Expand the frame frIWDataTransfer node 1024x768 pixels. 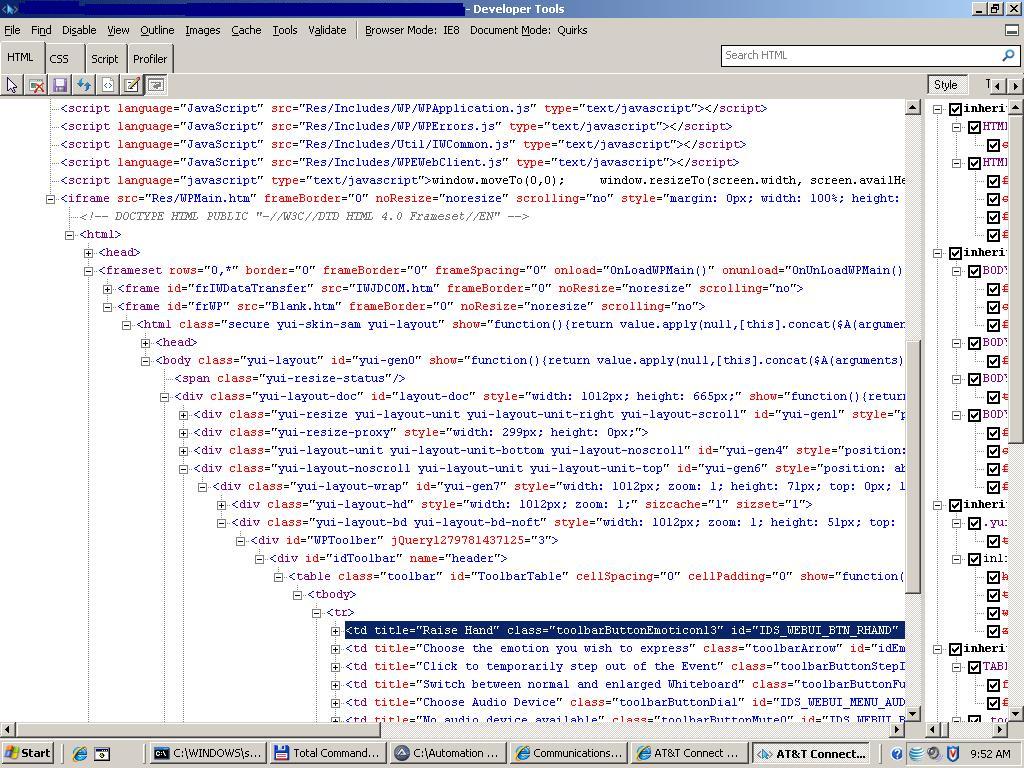coord(107,289)
